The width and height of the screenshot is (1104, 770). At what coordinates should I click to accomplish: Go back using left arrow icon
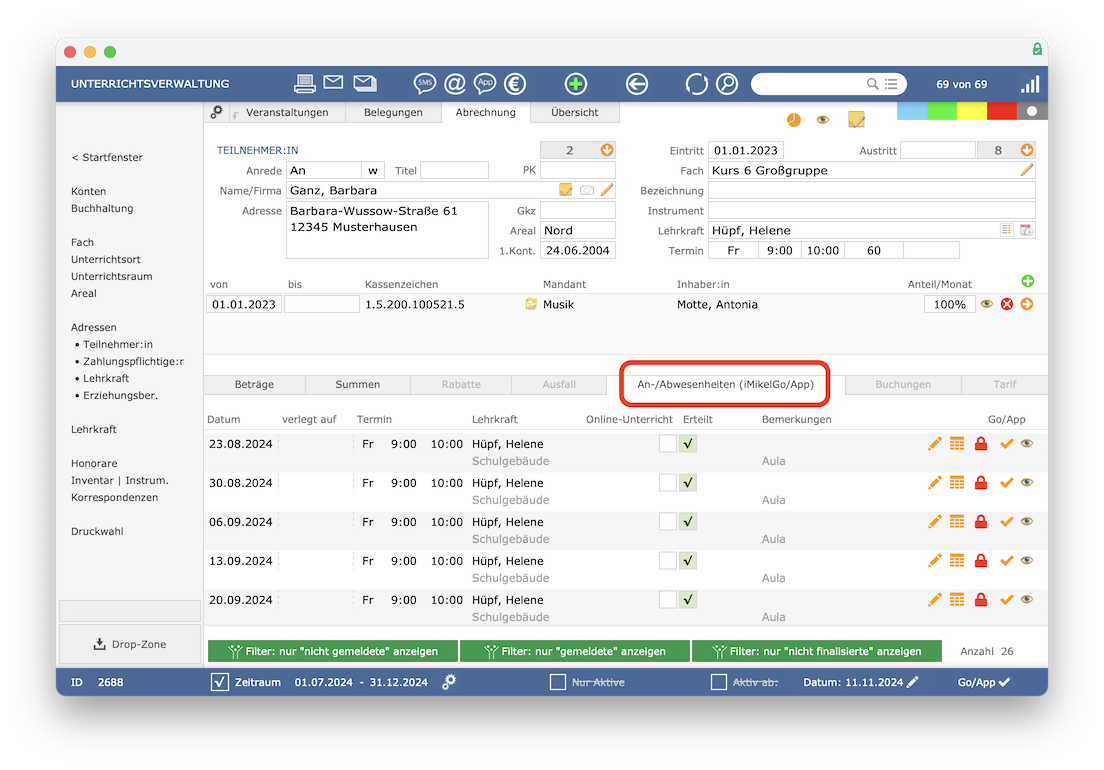[636, 84]
